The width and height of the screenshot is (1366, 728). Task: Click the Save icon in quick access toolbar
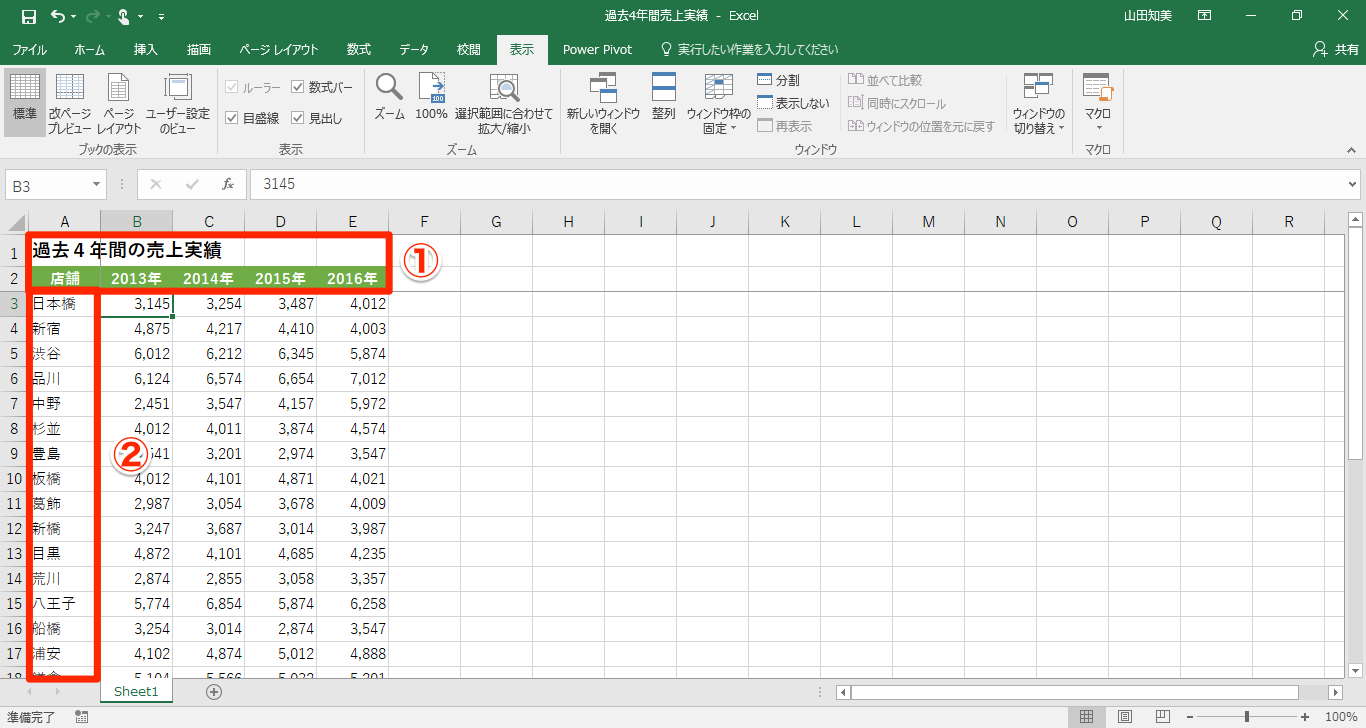click(x=28, y=16)
